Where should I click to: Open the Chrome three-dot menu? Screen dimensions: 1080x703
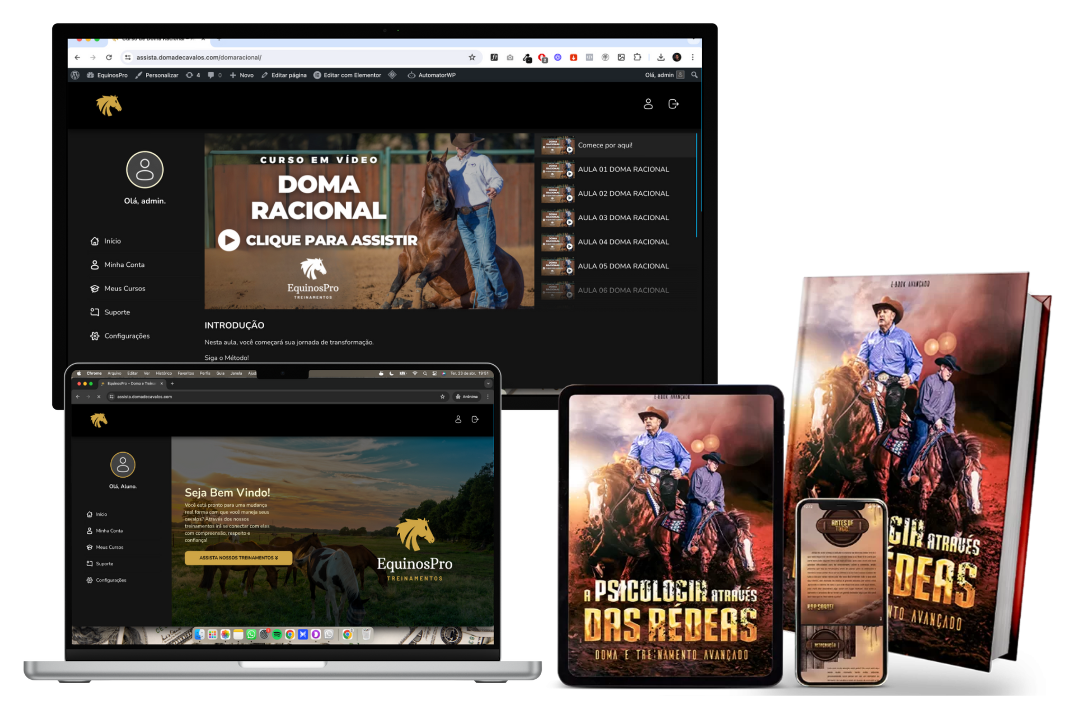(x=692, y=57)
